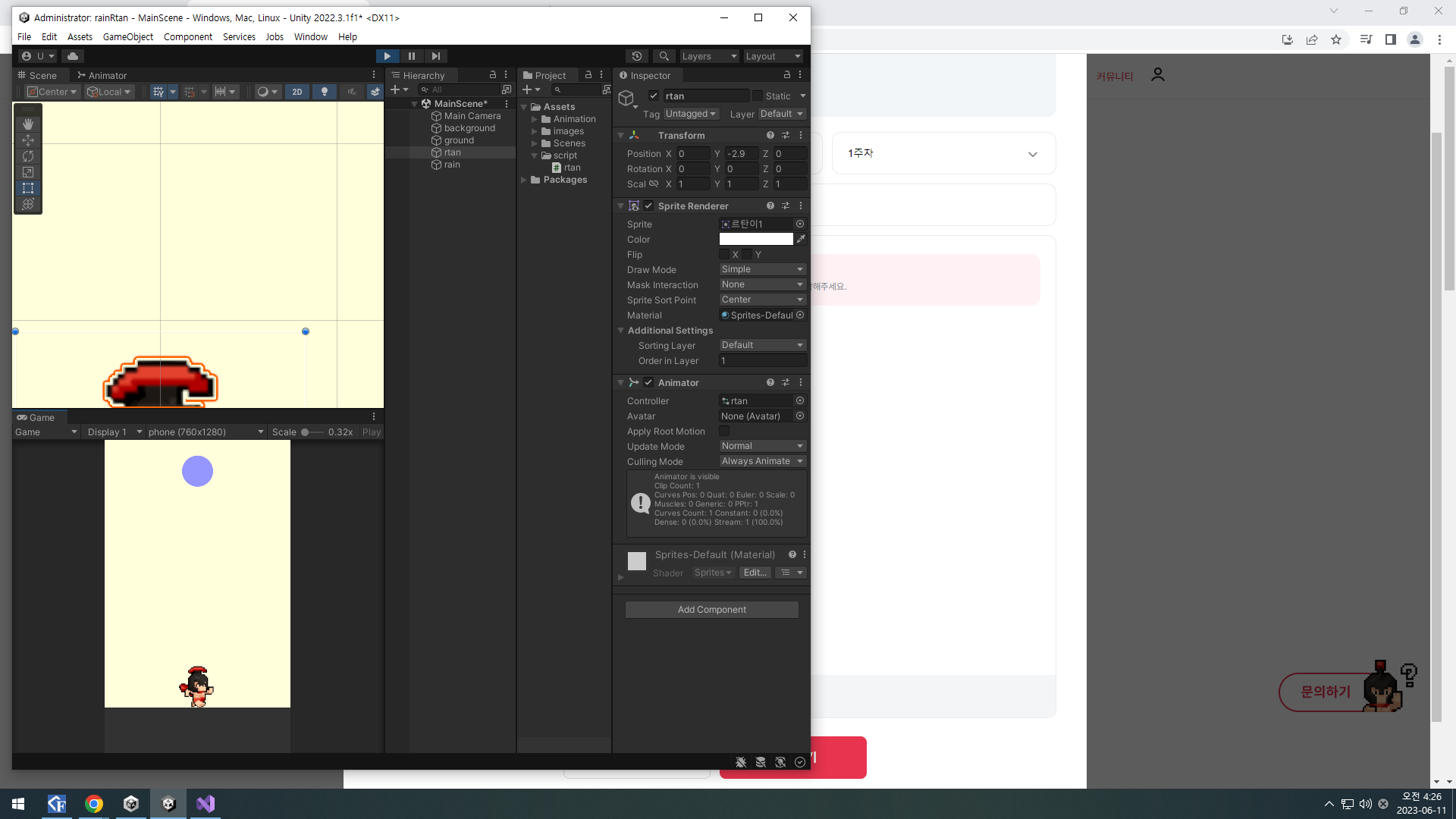This screenshot has width=1456, height=819.
Task: Open the Layers dropdown
Action: pos(709,56)
